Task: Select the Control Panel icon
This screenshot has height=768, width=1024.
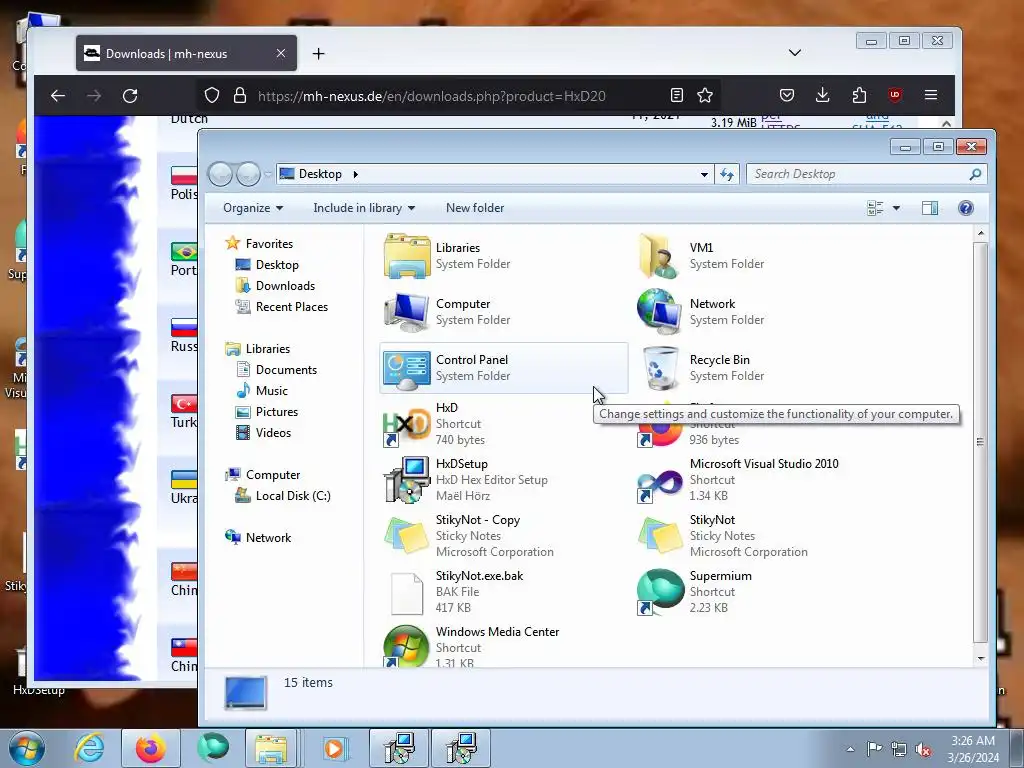Action: 406,368
